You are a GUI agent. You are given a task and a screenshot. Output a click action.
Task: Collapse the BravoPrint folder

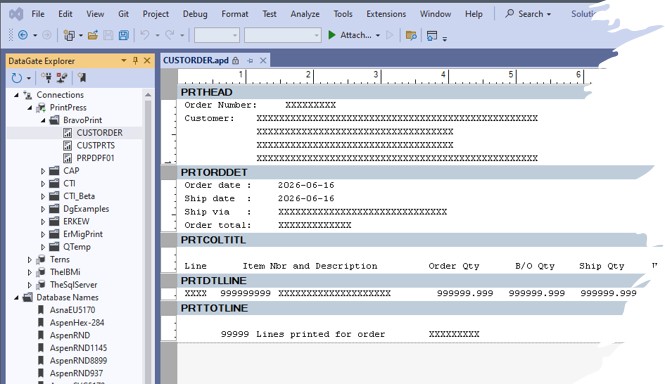pyautogui.click(x=43, y=121)
